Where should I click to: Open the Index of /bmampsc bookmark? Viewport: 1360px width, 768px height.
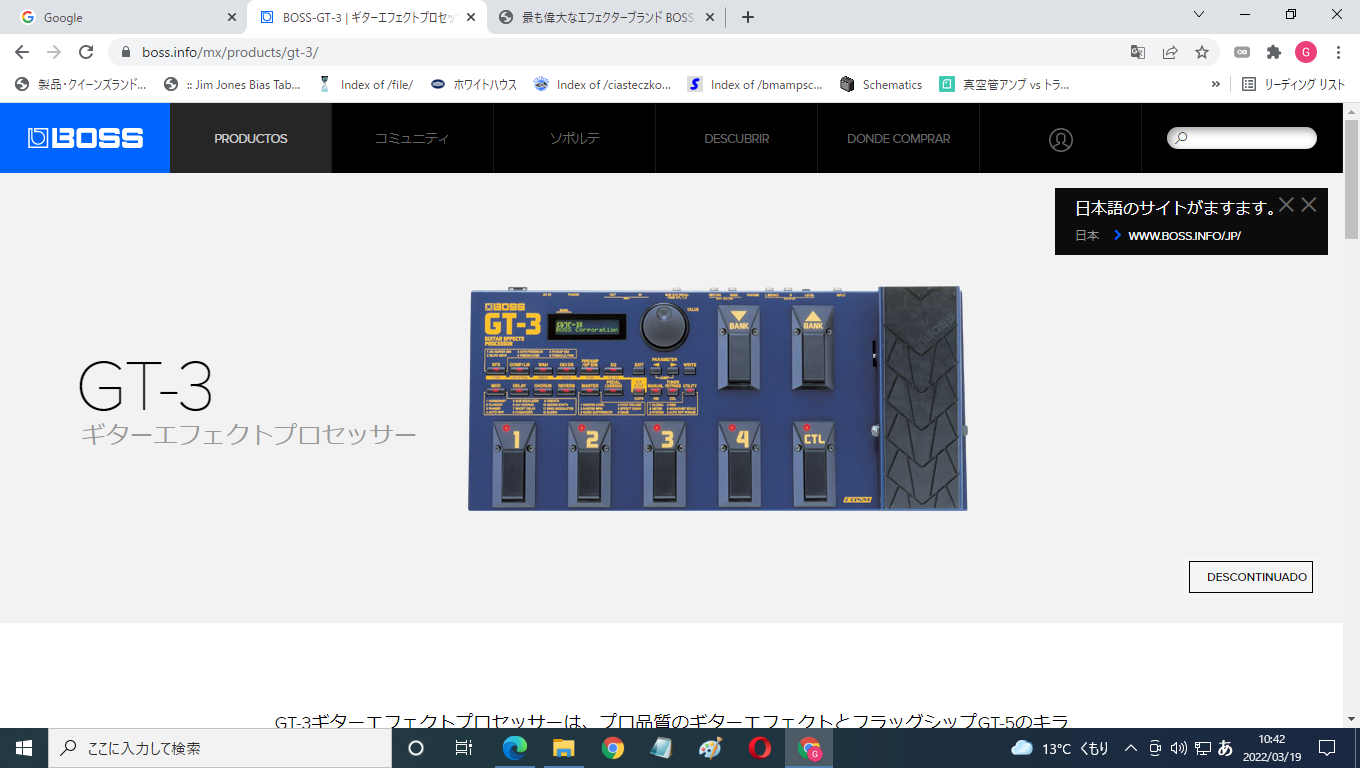pyautogui.click(x=756, y=85)
